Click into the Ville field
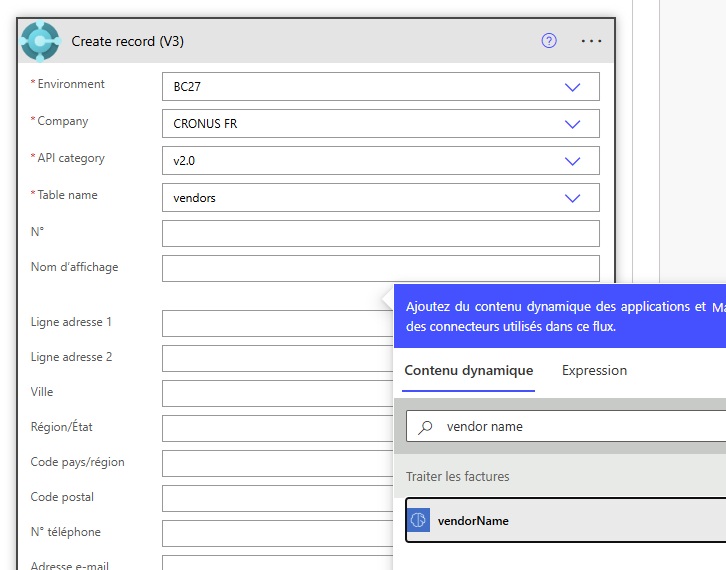The image size is (726, 570). click(x=275, y=393)
